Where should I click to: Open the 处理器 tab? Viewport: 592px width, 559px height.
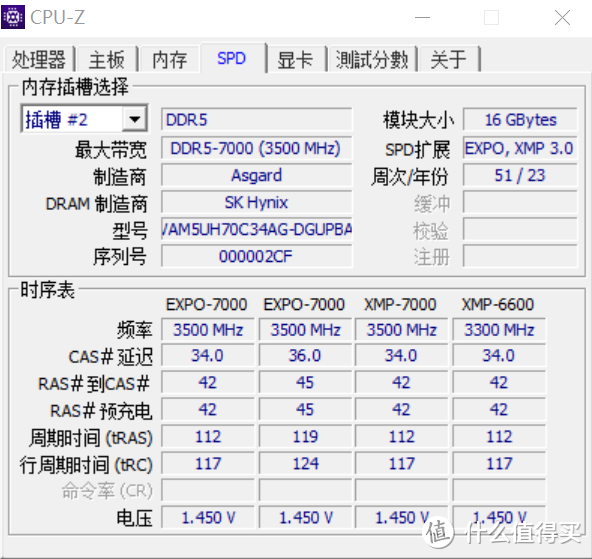pyautogui.click(x=39, y=59)
